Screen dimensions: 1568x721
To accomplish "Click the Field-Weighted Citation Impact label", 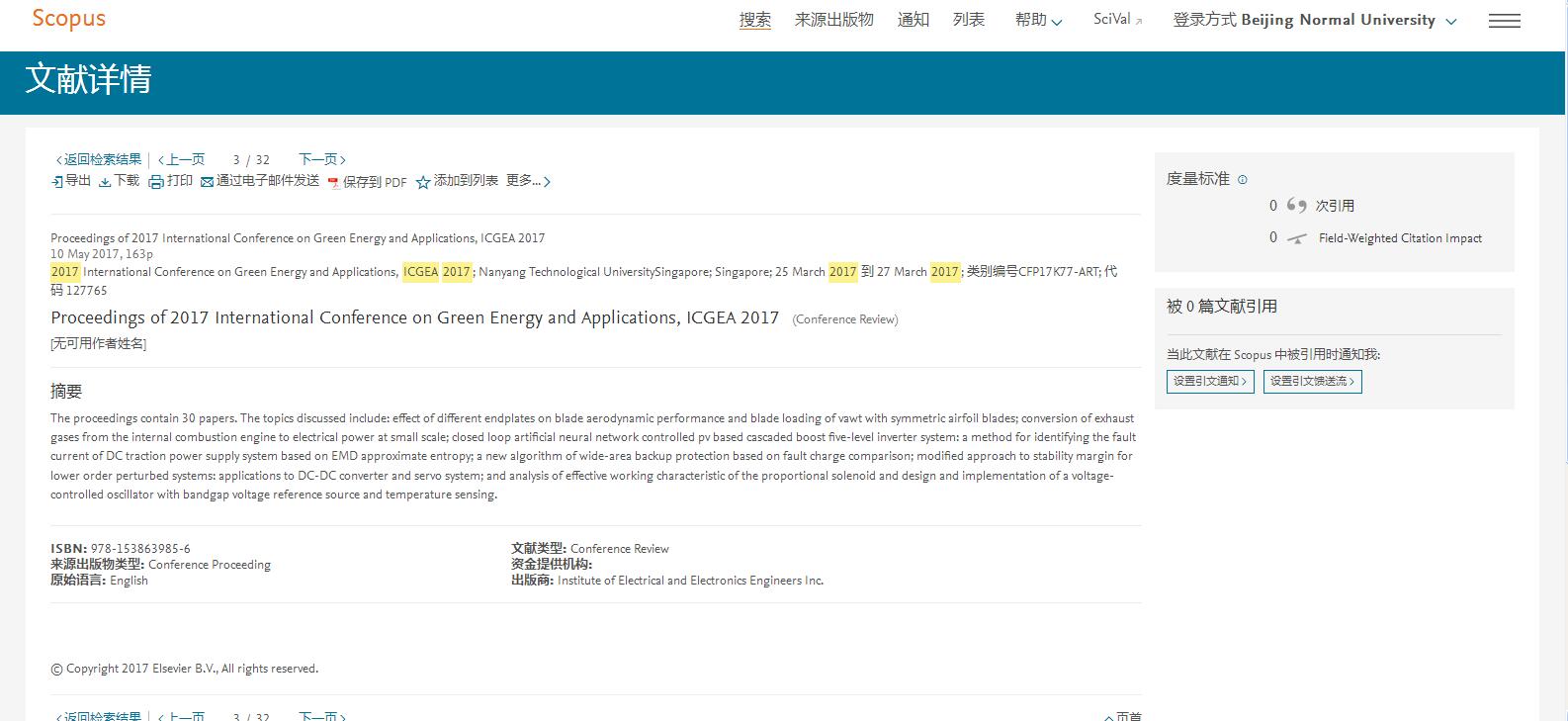I will (1400, 238).
